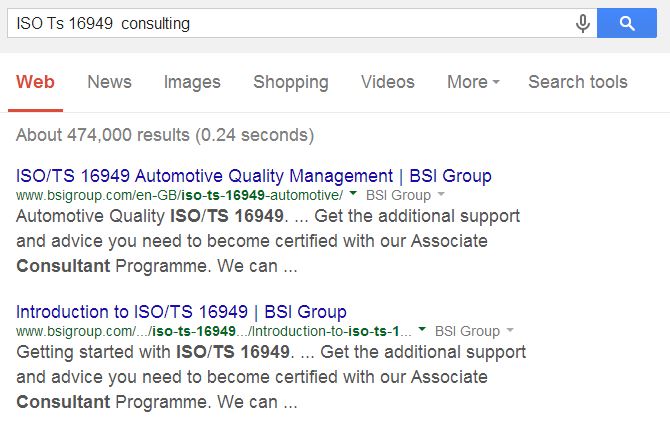Expand the More dropdown menu
Screen dimensions: 670x423
[473, 82]
